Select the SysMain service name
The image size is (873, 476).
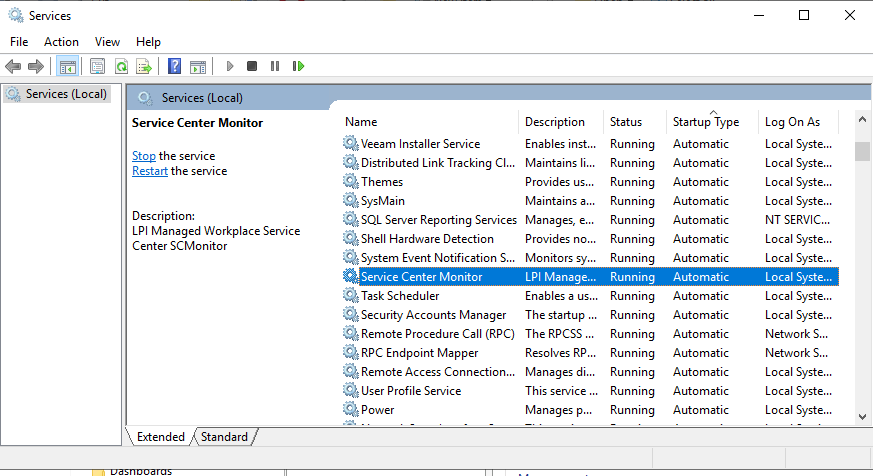tap(382, 200)
